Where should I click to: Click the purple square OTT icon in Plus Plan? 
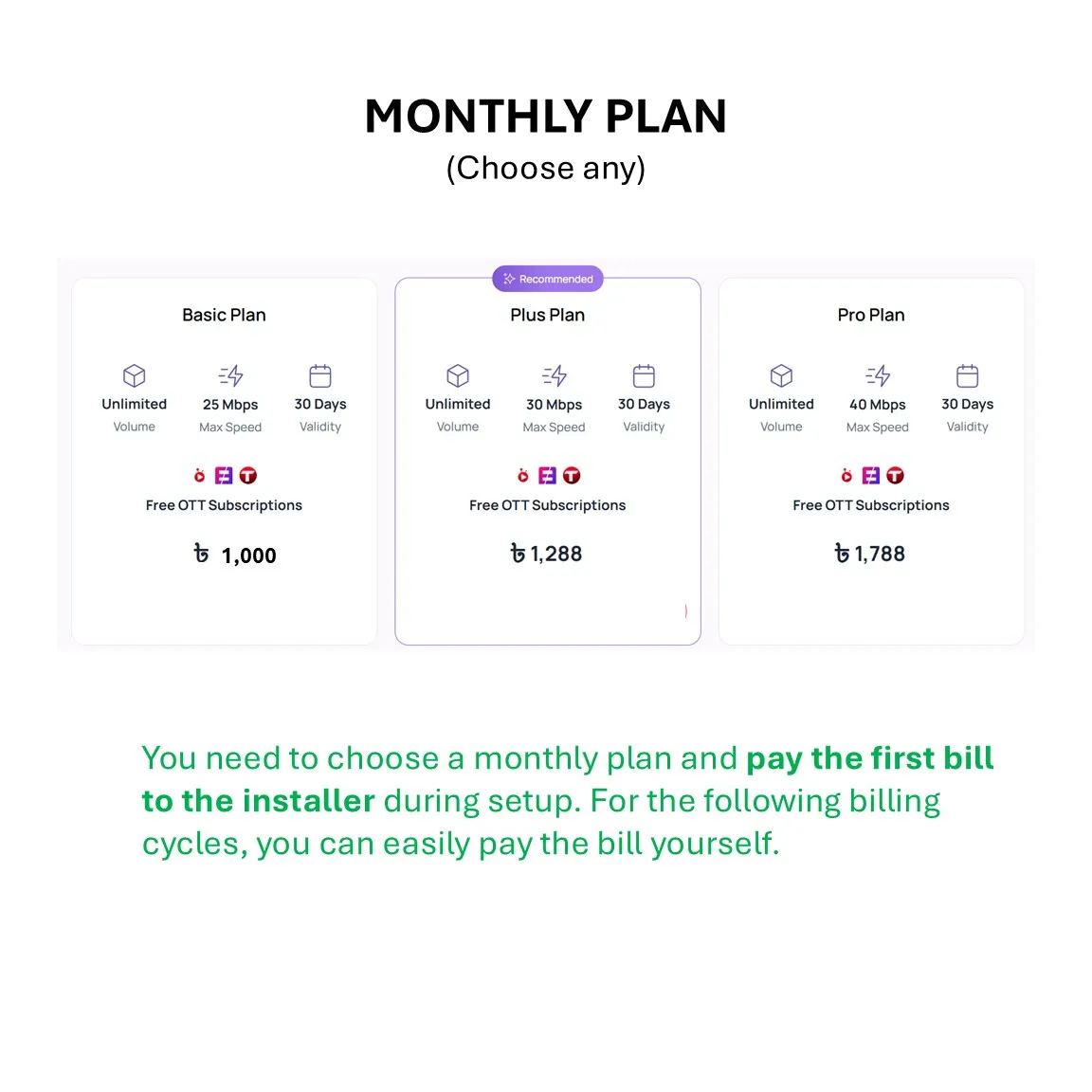pyautogui.click(x=547, y=476)
